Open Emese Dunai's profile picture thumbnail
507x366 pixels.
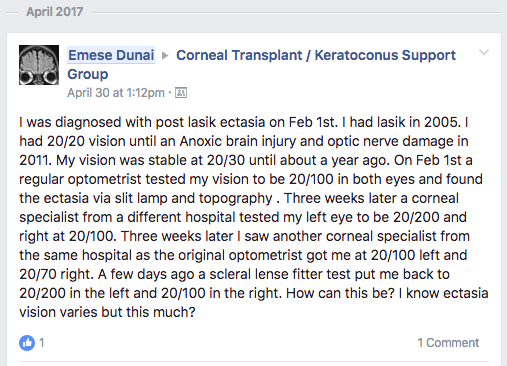(39, 65)
